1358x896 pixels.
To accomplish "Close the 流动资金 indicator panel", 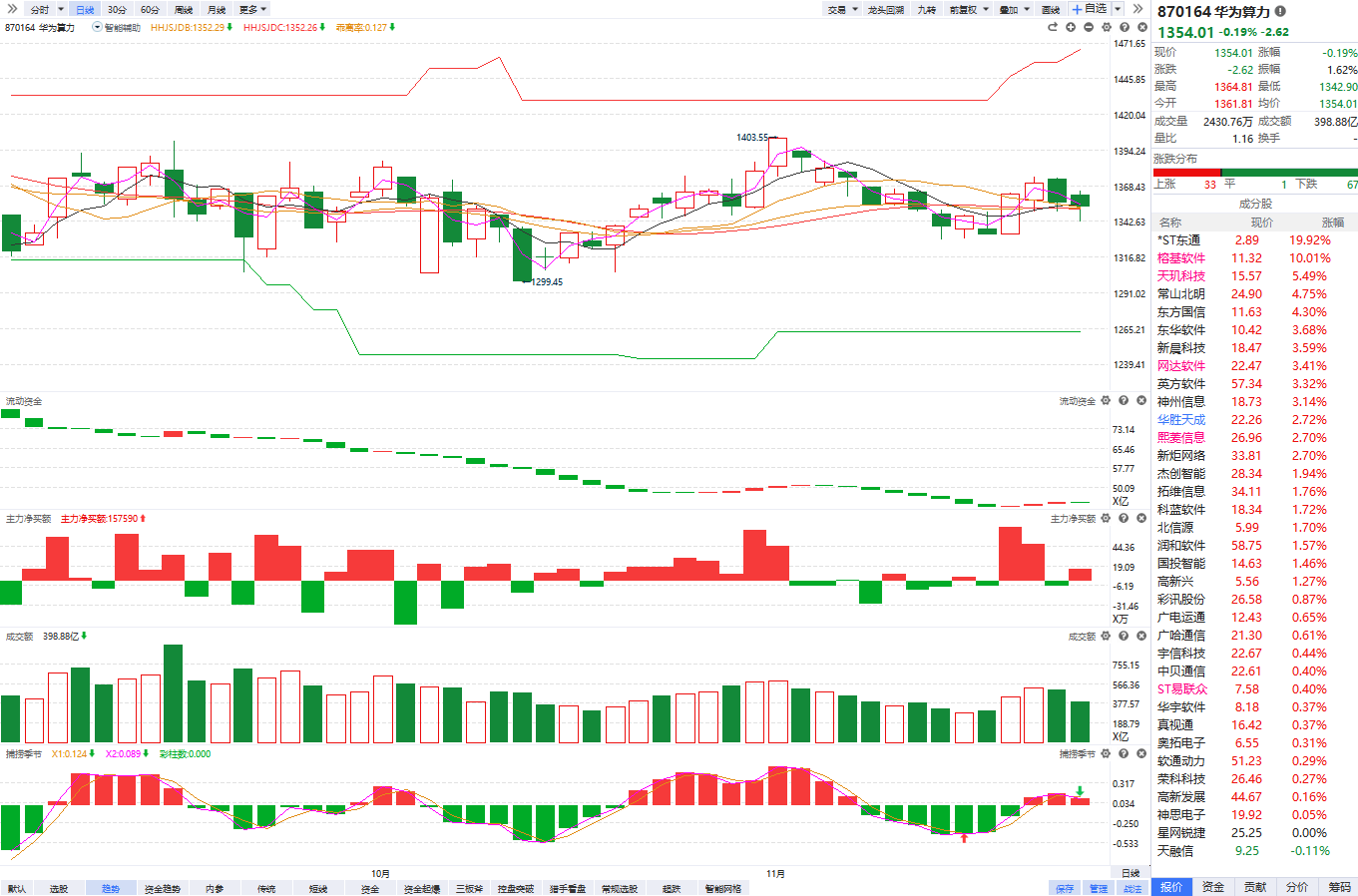I will [x=1141, y=400].
